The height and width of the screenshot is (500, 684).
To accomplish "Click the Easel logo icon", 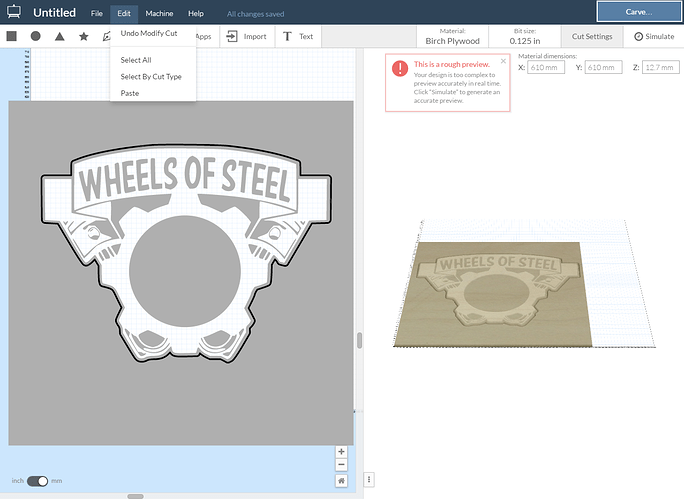I will click(14, 12).
